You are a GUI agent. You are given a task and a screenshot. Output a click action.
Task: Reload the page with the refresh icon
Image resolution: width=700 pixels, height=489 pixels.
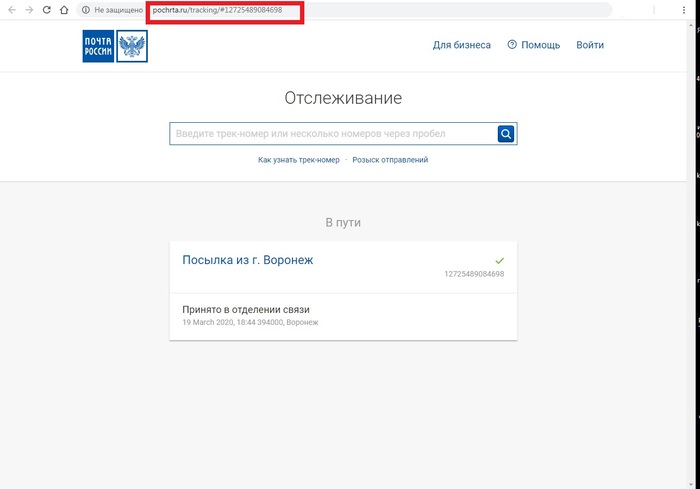[x=46, y=10]
